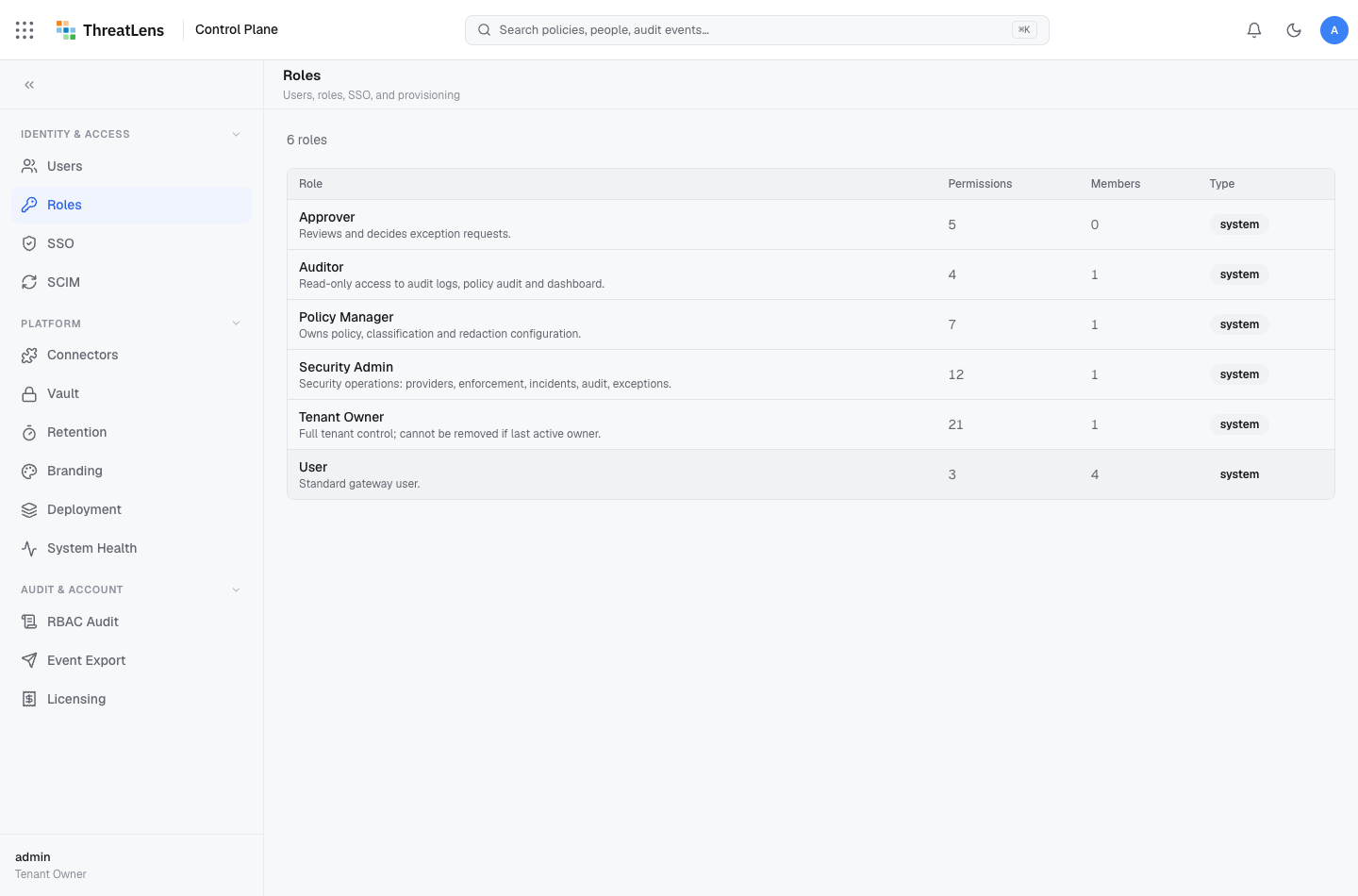Click the Role column header
This screenshot has width=1358, height=896.
pos(310,184)
